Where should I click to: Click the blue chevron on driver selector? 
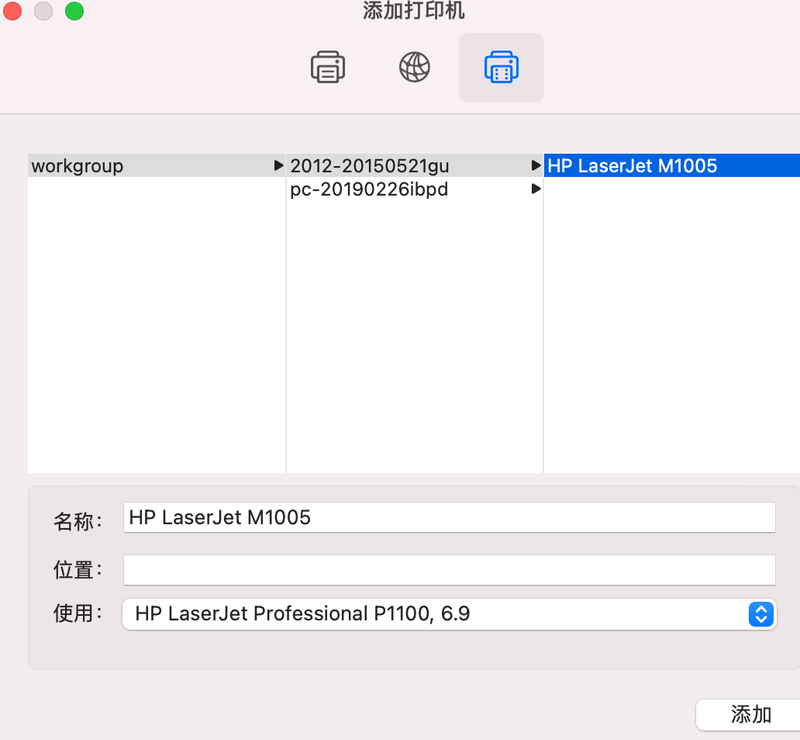click(x=761, y=614)
